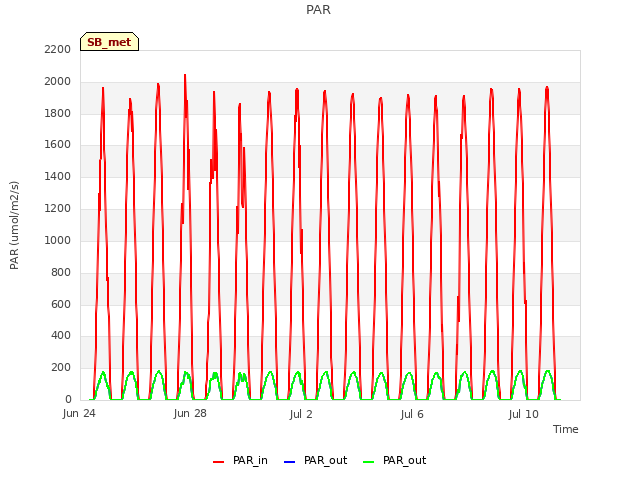Click the 600 y-axis tick label
640x480 pixels.
coord(61,304)
